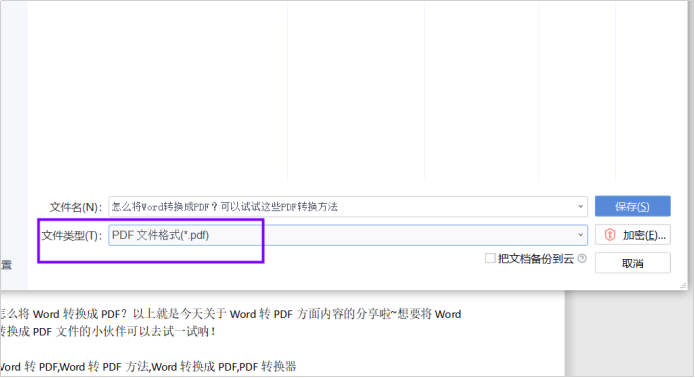The image size is (695, 378).
Task: Select the PDF 文件格式(*.pdf) type box
Action: click(x=348, y=235)
